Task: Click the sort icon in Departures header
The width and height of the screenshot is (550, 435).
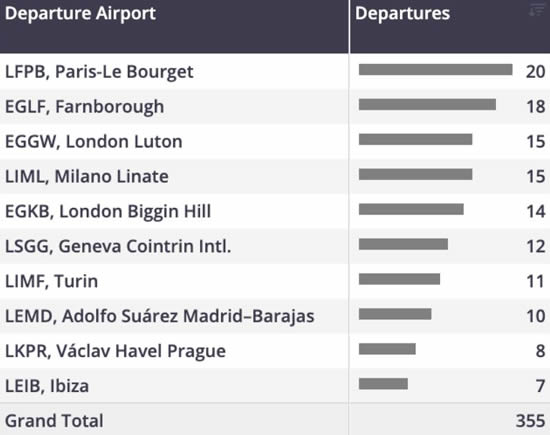Action: (536, 10)
